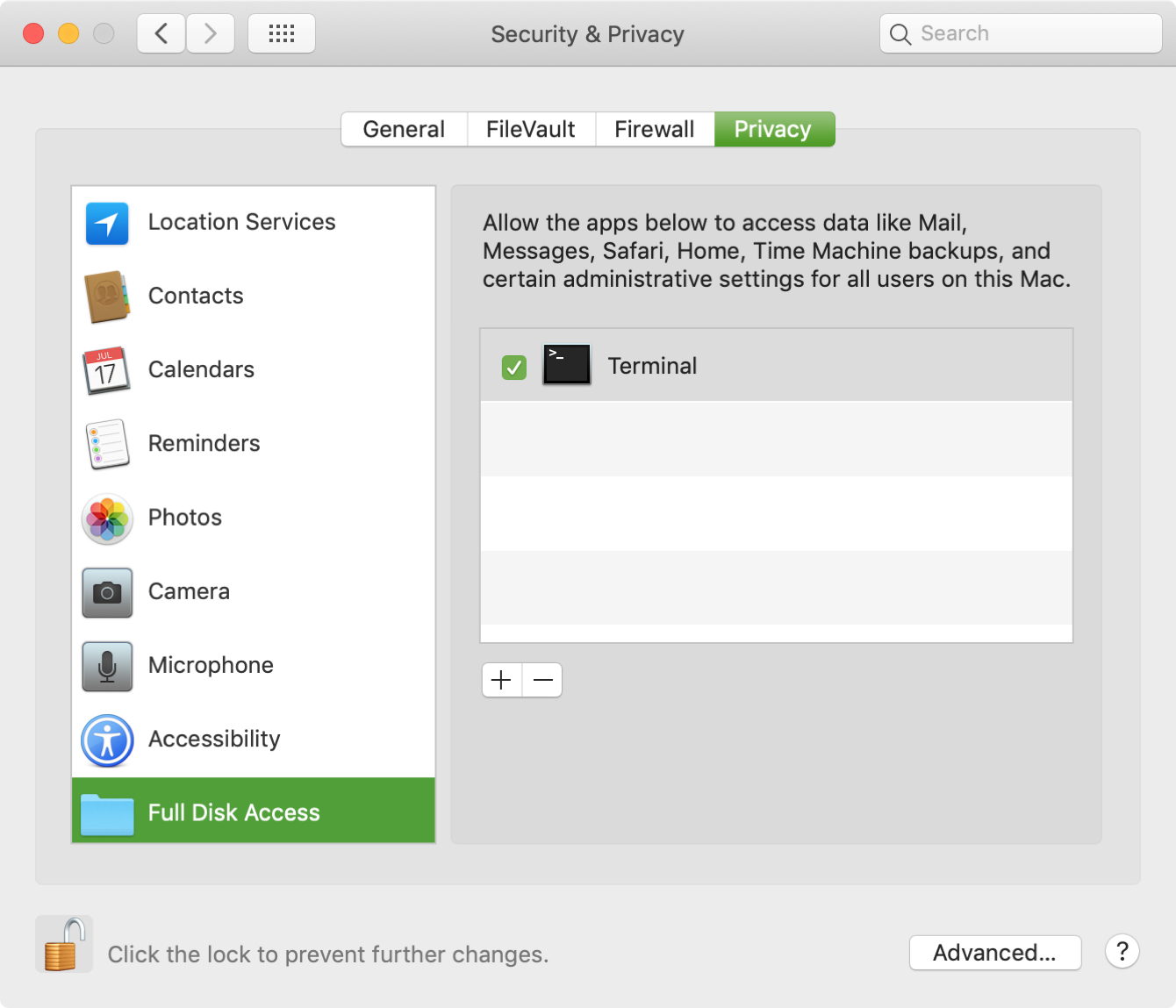Viewport: 1176px width, 1008px height.
Task: Select Reminders label in privacy list
Action: [204, 443]
